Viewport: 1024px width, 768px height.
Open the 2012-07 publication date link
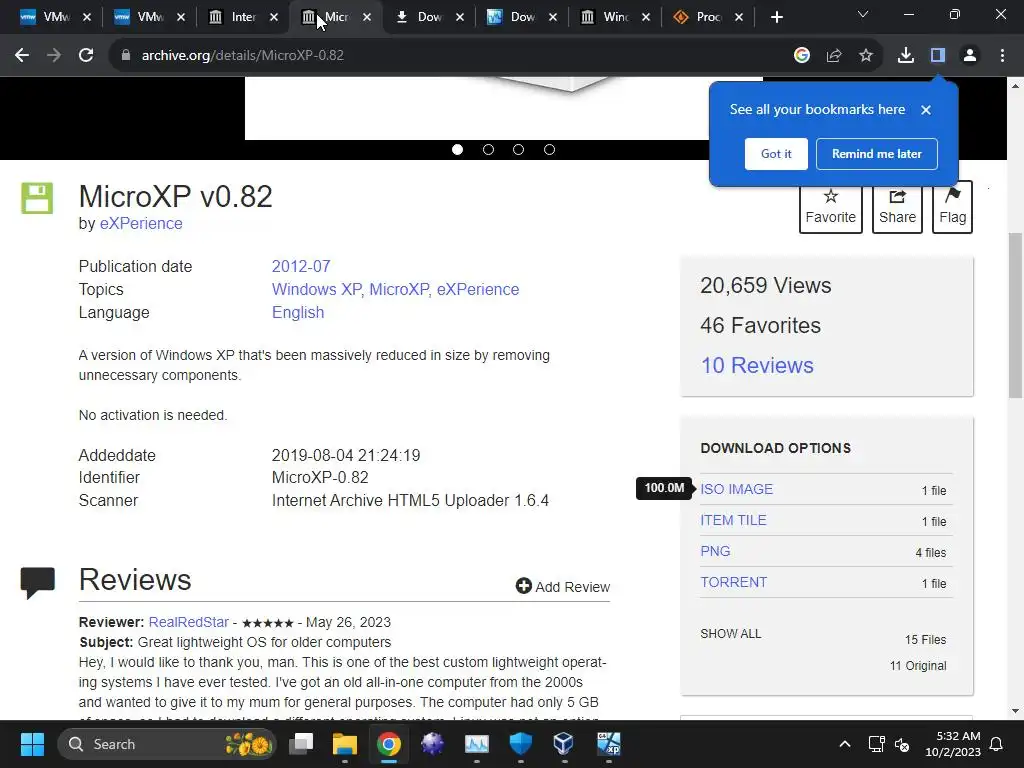tap(301, 266)
